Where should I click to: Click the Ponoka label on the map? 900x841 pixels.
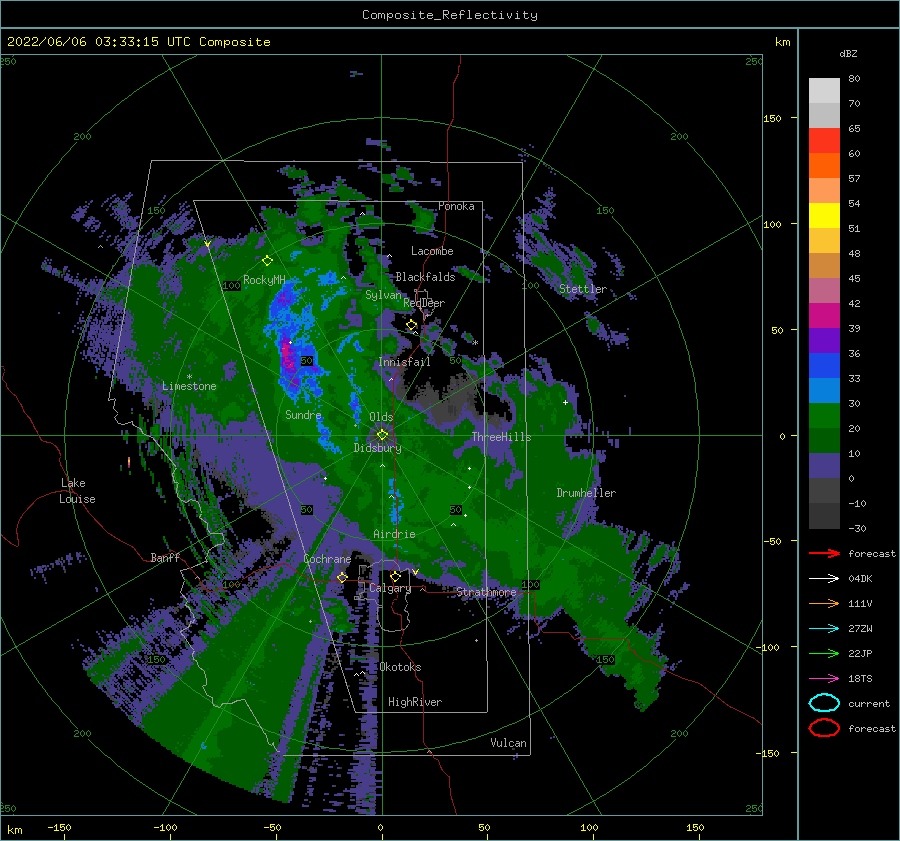(x=456, y=206)
